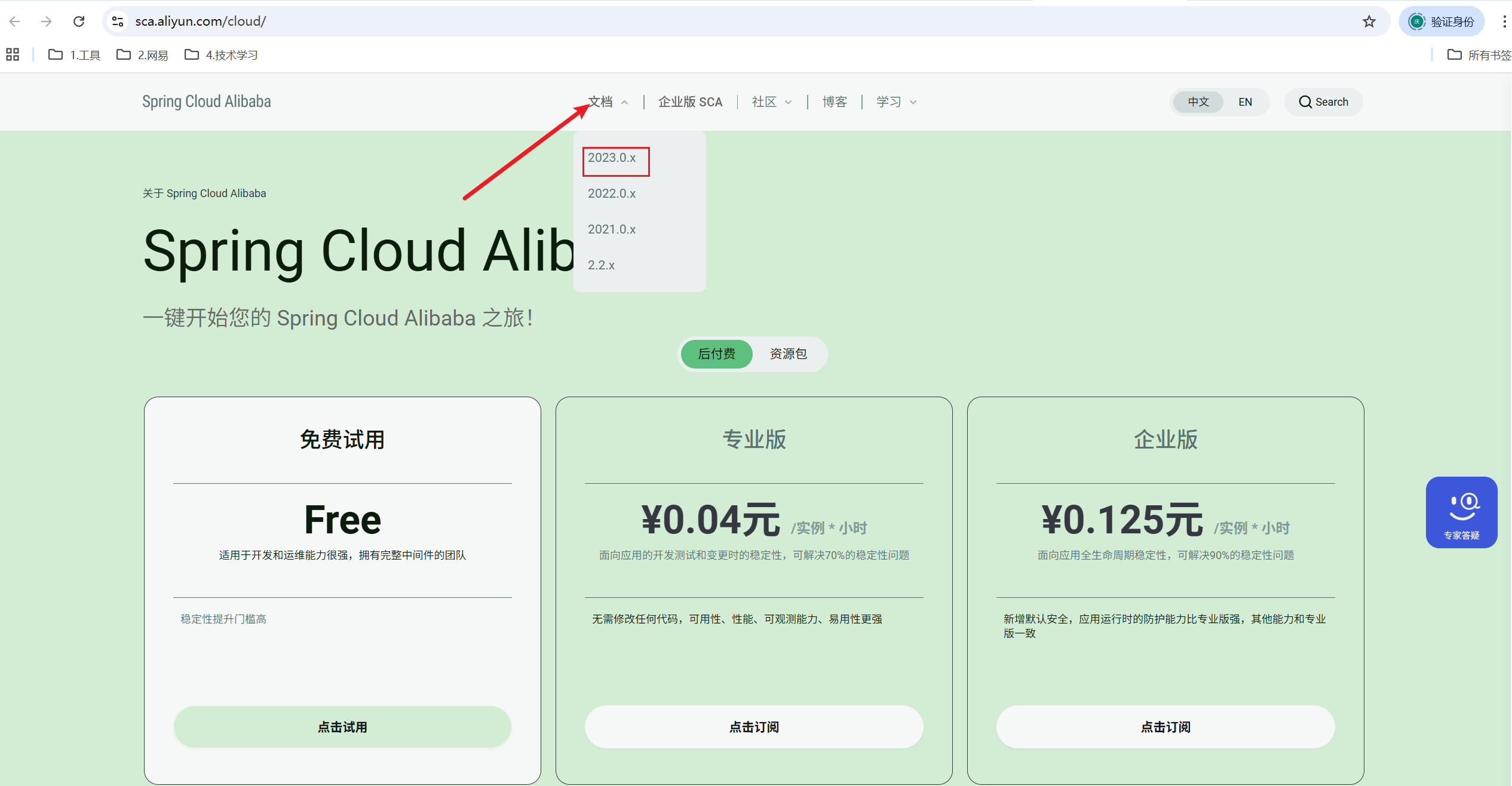
Task: Select the 后付费 pricing option
Action: pyautogui.click(x=716, y=354)
